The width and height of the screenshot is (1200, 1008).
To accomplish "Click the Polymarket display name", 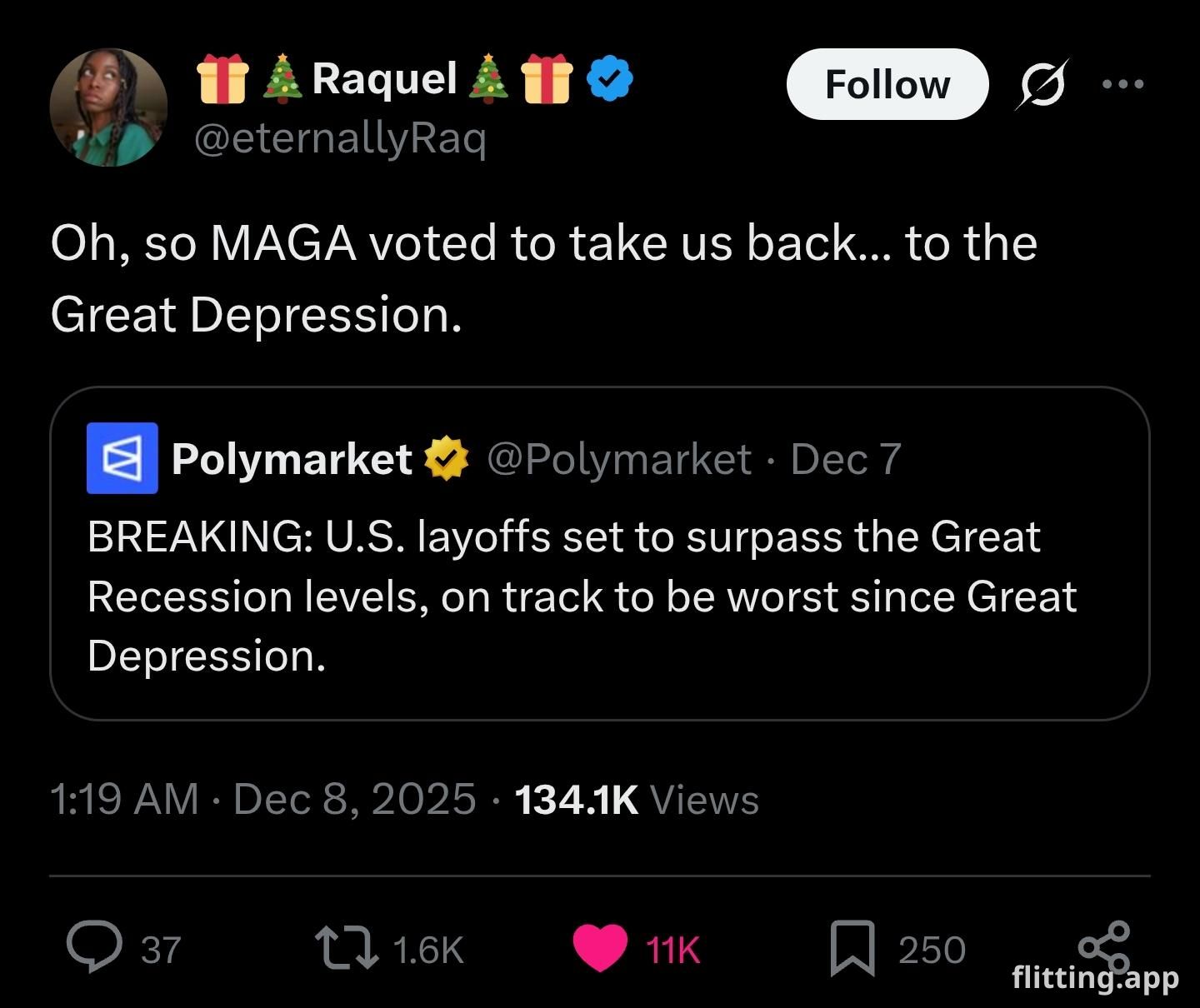I will (292, 459).
